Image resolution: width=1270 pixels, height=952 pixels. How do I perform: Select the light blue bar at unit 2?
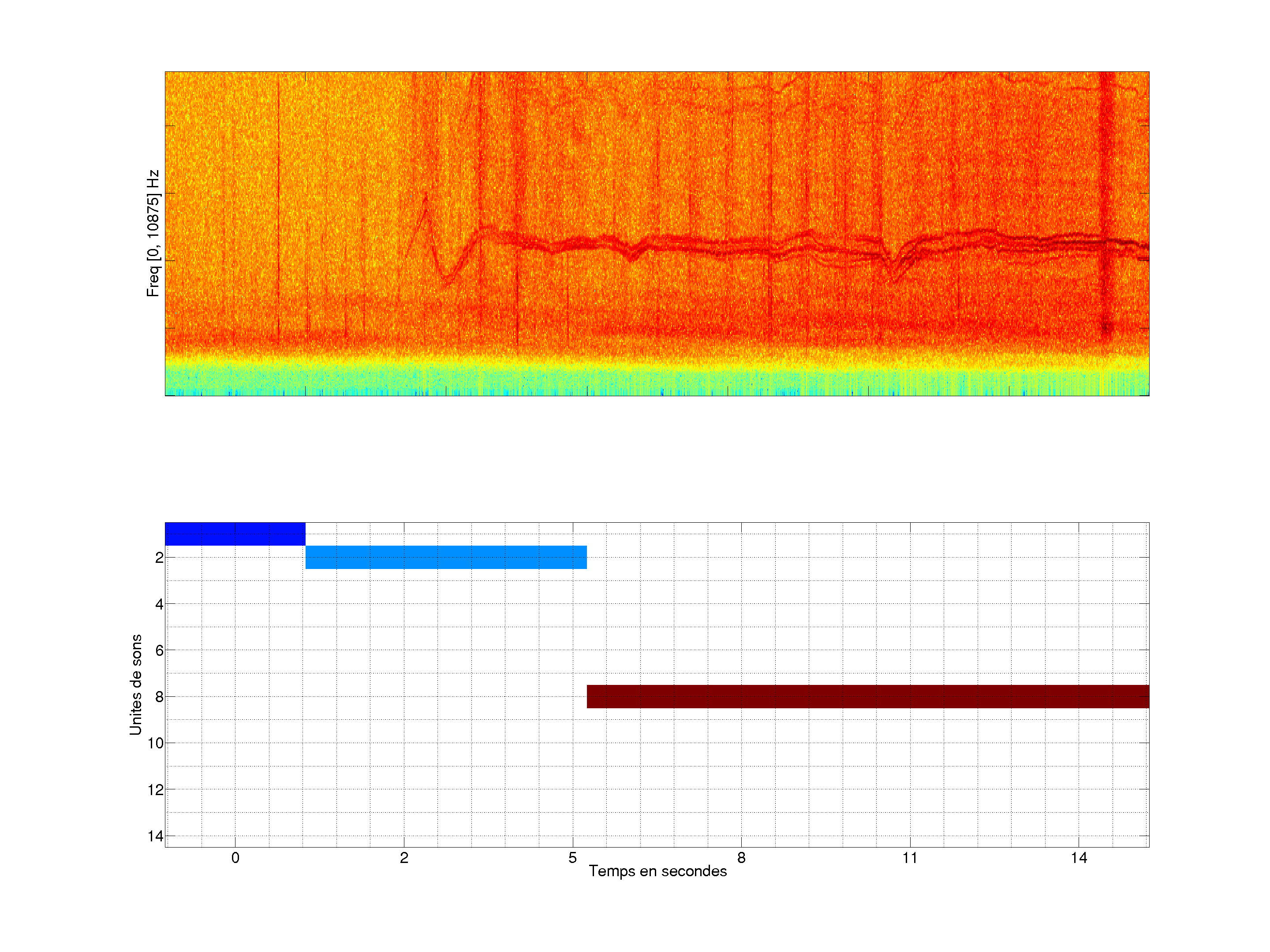tap(445, 557)
